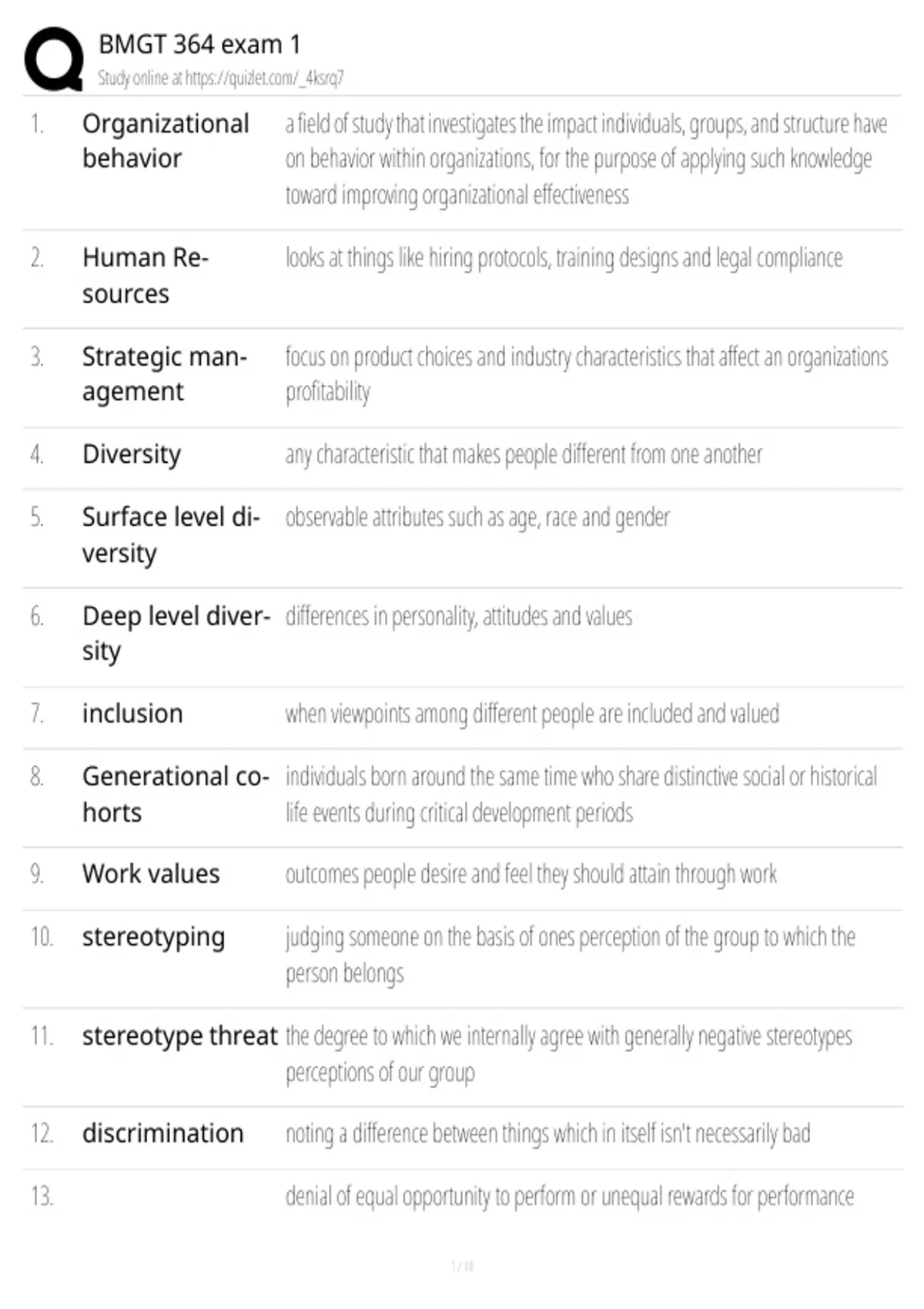Screen dimensions: 924x1309
Task: Click the BMGT 364 exam 1 title
Action: [199, 45]
